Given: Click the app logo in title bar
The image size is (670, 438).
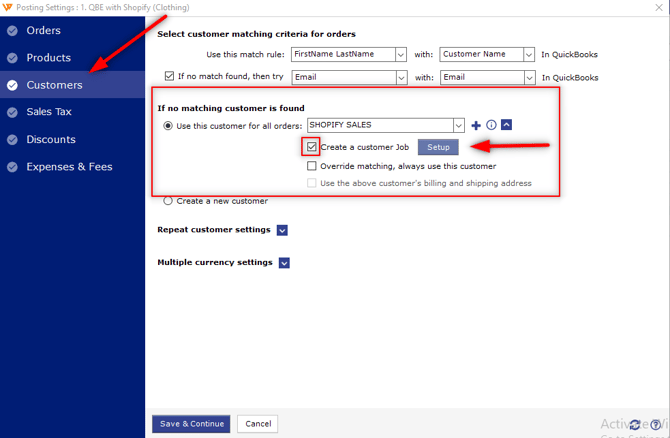Looking at the screenshot, I should 7,7.
